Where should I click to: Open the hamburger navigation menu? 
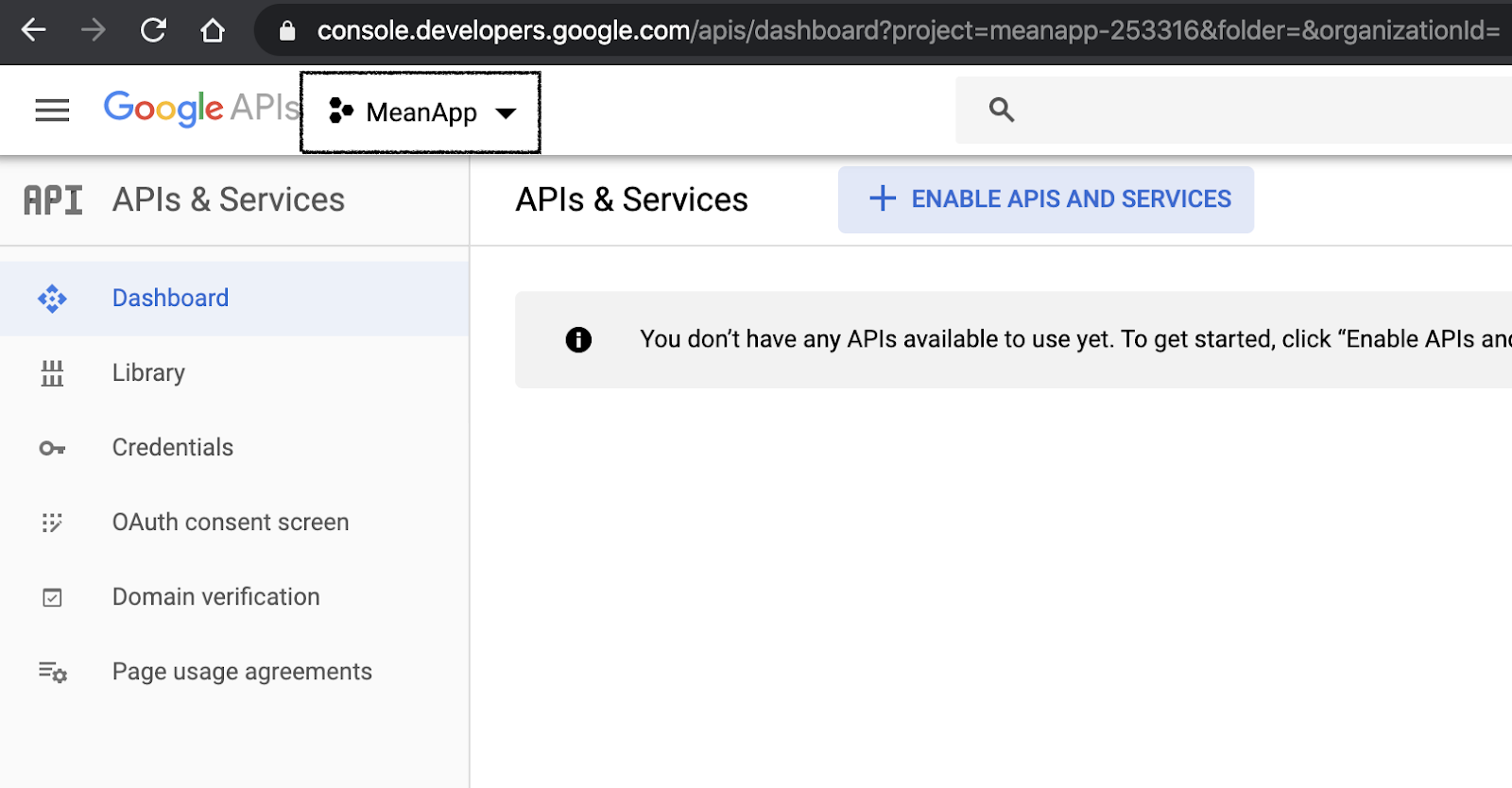tap(52, 111)
